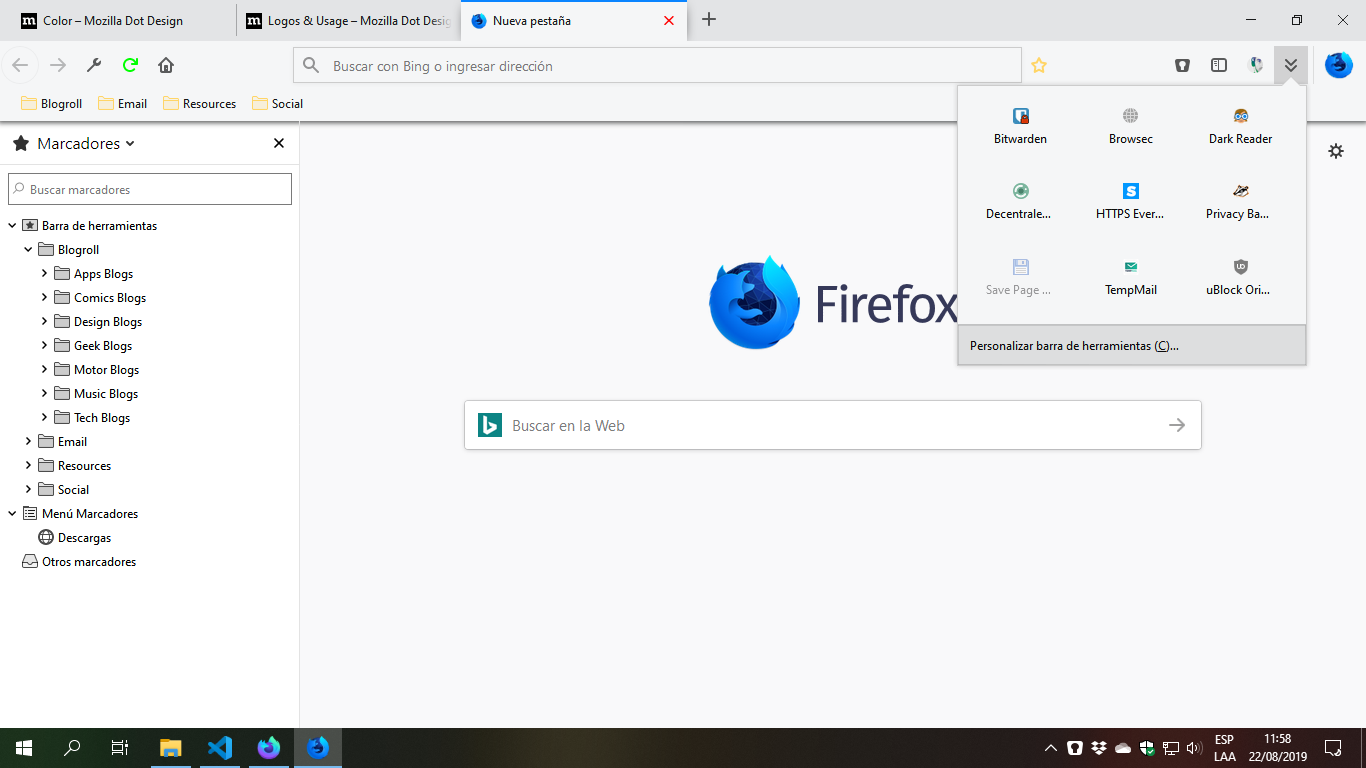Open the Firefox menu button with the blue globe
This screenshot has width=1366, height=768.
(1339, 65)
